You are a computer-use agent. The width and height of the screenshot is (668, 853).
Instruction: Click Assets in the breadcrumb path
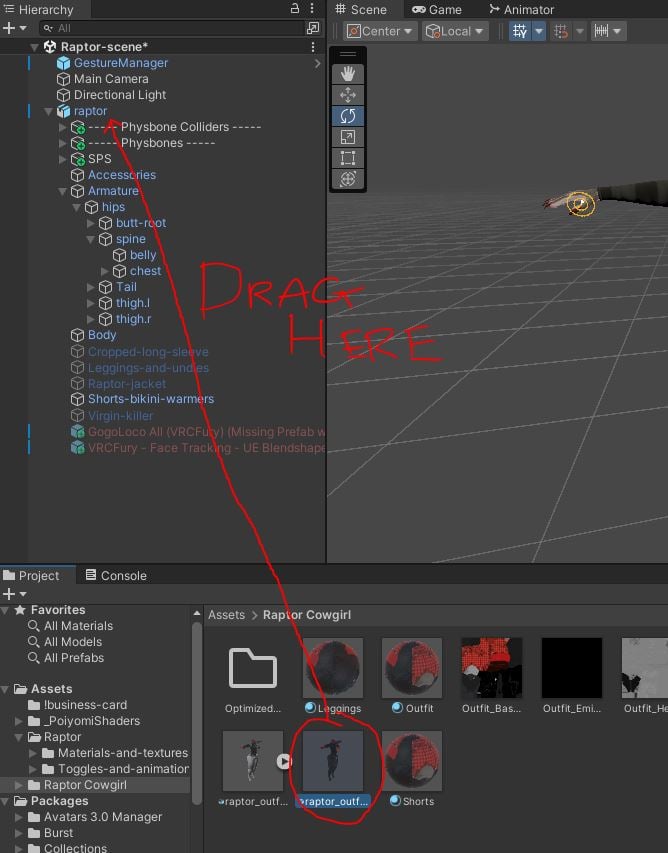click(226, 615)
